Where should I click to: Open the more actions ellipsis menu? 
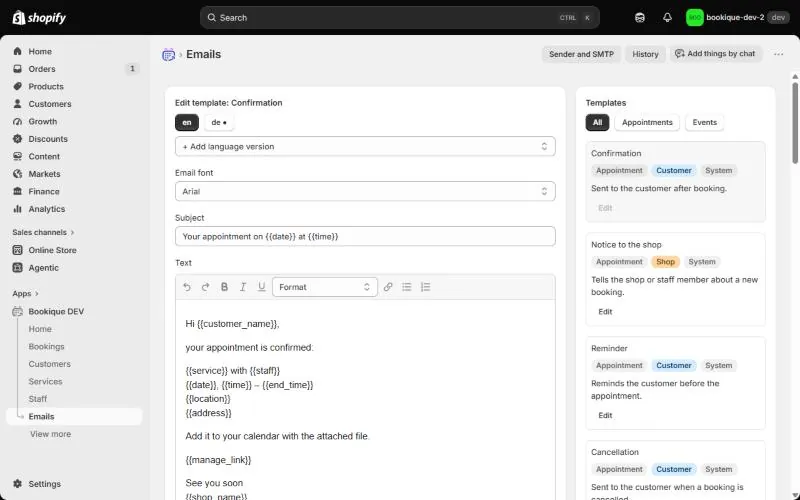pyautogui.click(x=779, y=54)
